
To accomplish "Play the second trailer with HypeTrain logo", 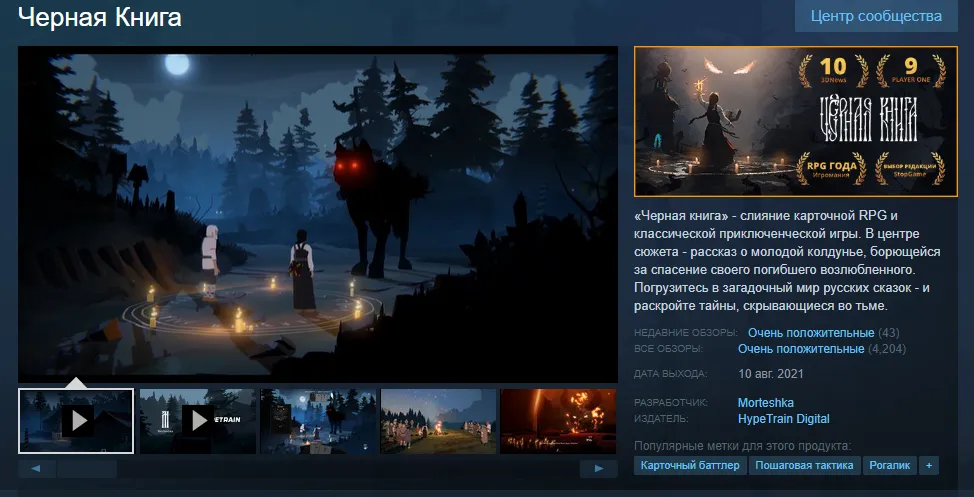I will click(x=198, y=421).
